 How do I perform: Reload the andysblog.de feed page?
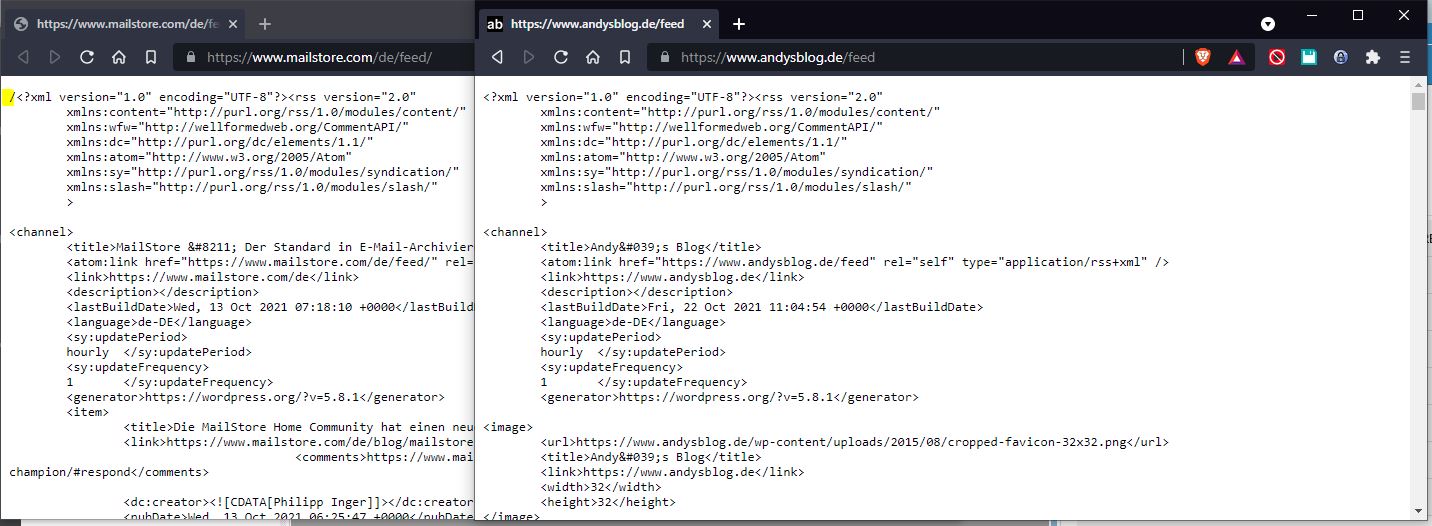tap(561, 57)
